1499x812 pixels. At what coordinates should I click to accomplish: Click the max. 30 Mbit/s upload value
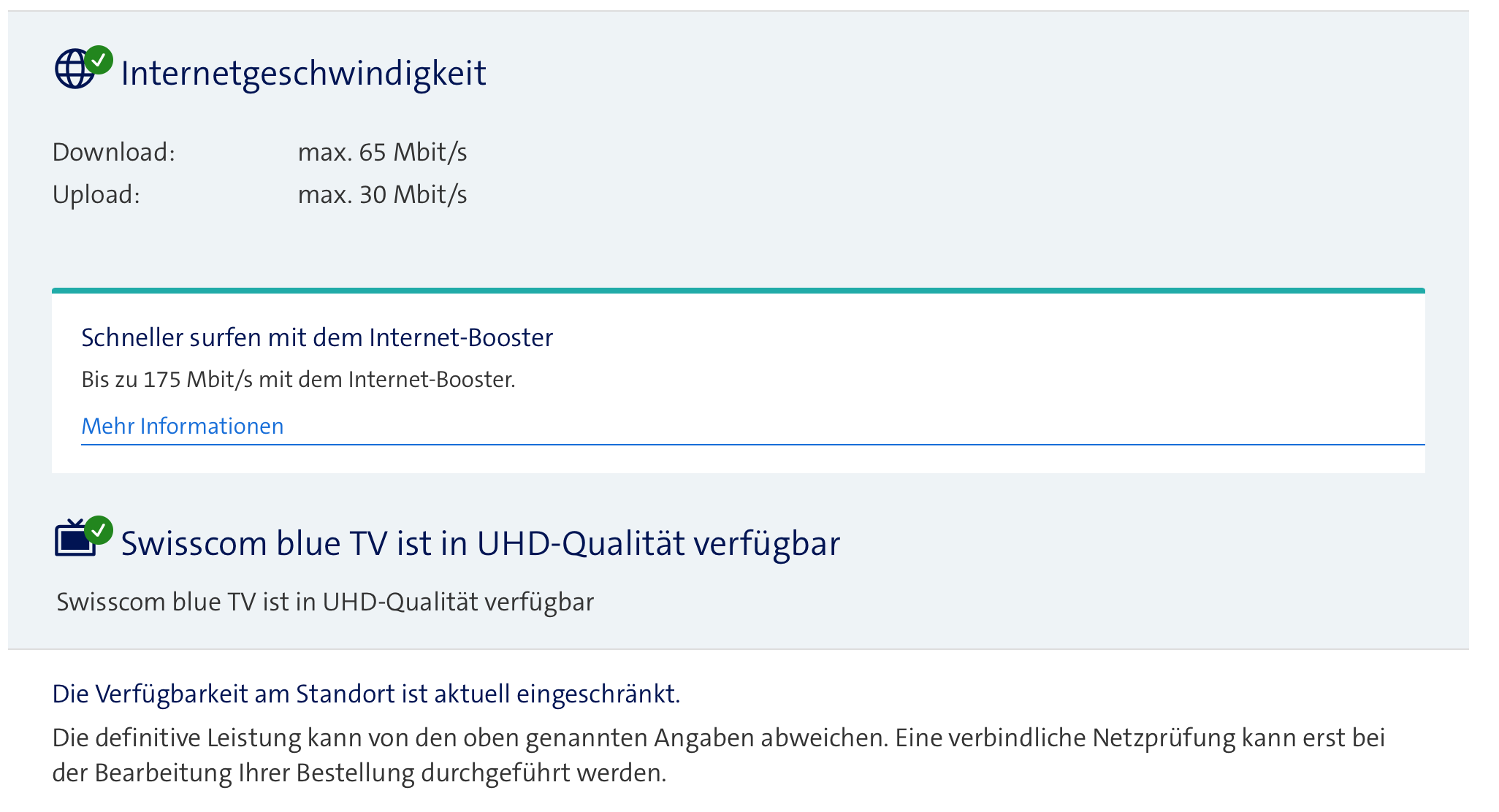[x=382, y=194]
